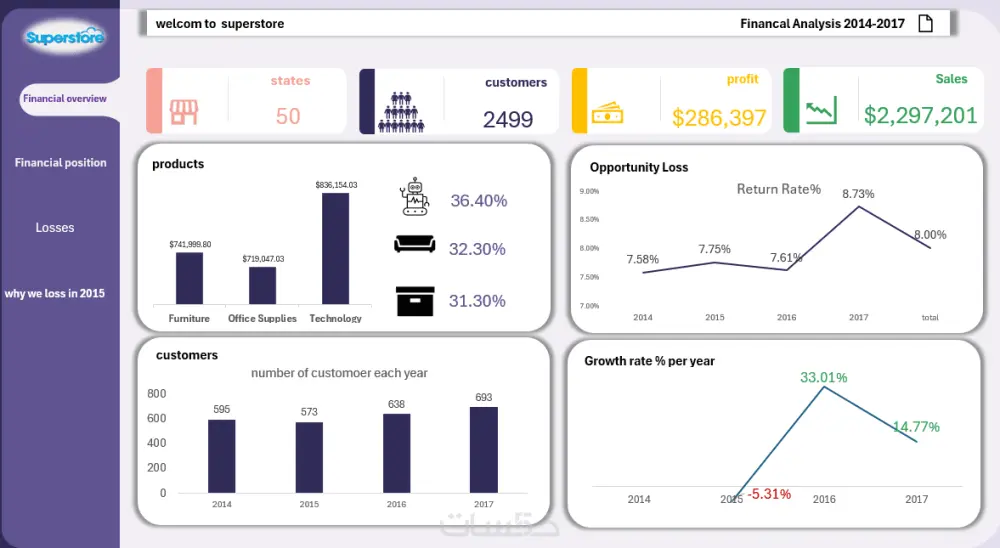Click the store icon in states card
This screenshot has height=548, width=1000.
pos(184,112)
